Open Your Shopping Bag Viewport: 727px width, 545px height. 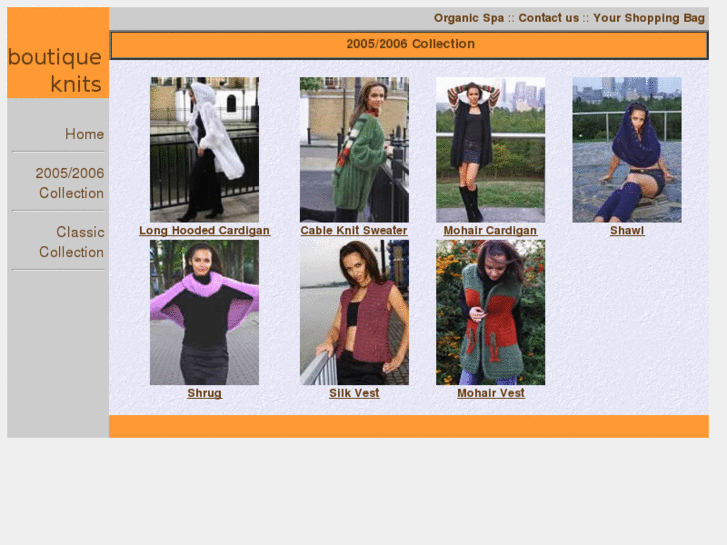pyautogui.click(x=649, y=18)
